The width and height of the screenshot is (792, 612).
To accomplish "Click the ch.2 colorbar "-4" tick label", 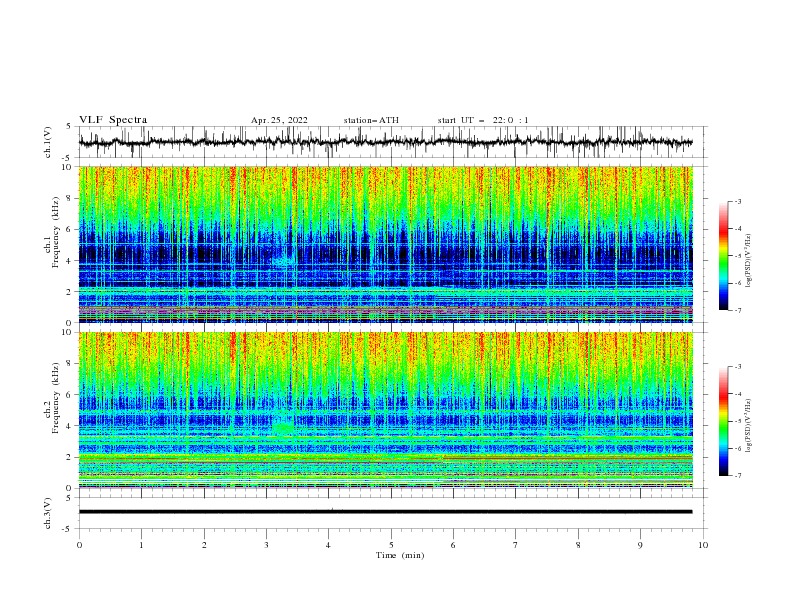I will [738, 394].
